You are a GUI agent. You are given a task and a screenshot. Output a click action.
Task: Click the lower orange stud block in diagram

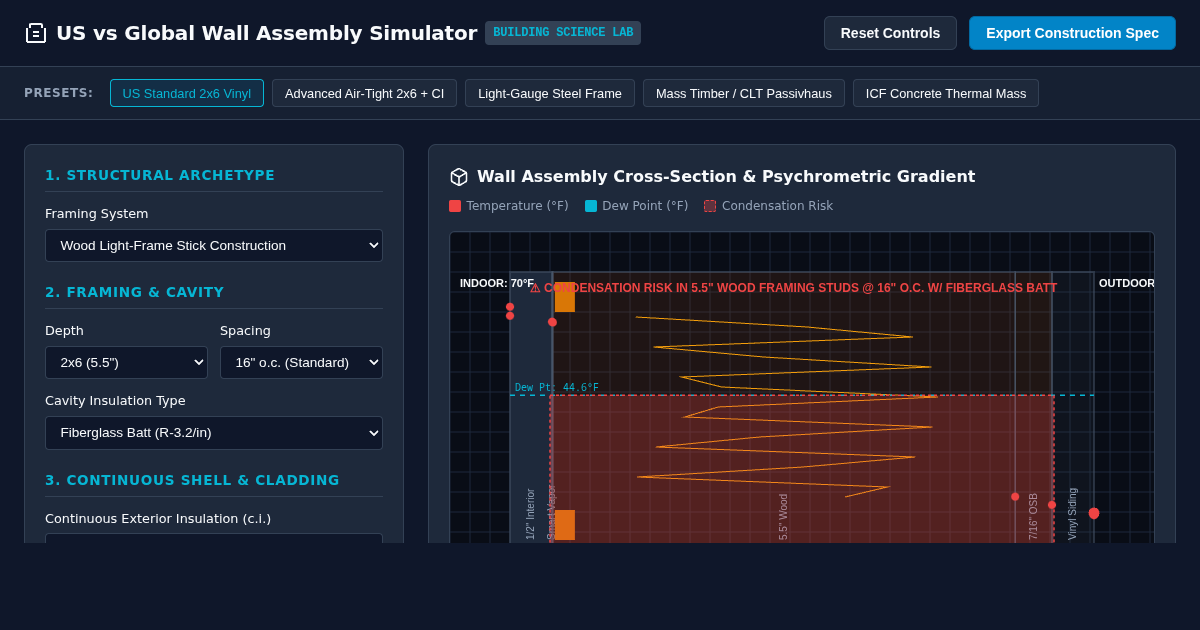click(565, 525)
